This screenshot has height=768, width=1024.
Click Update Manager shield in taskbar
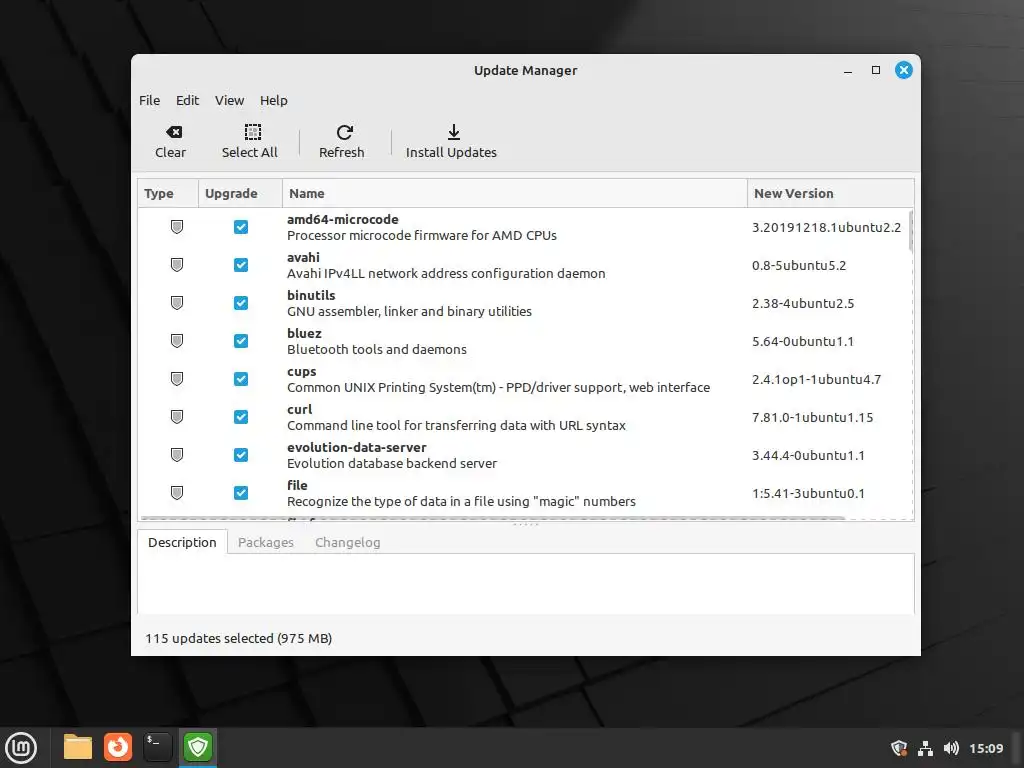[198, 747]
